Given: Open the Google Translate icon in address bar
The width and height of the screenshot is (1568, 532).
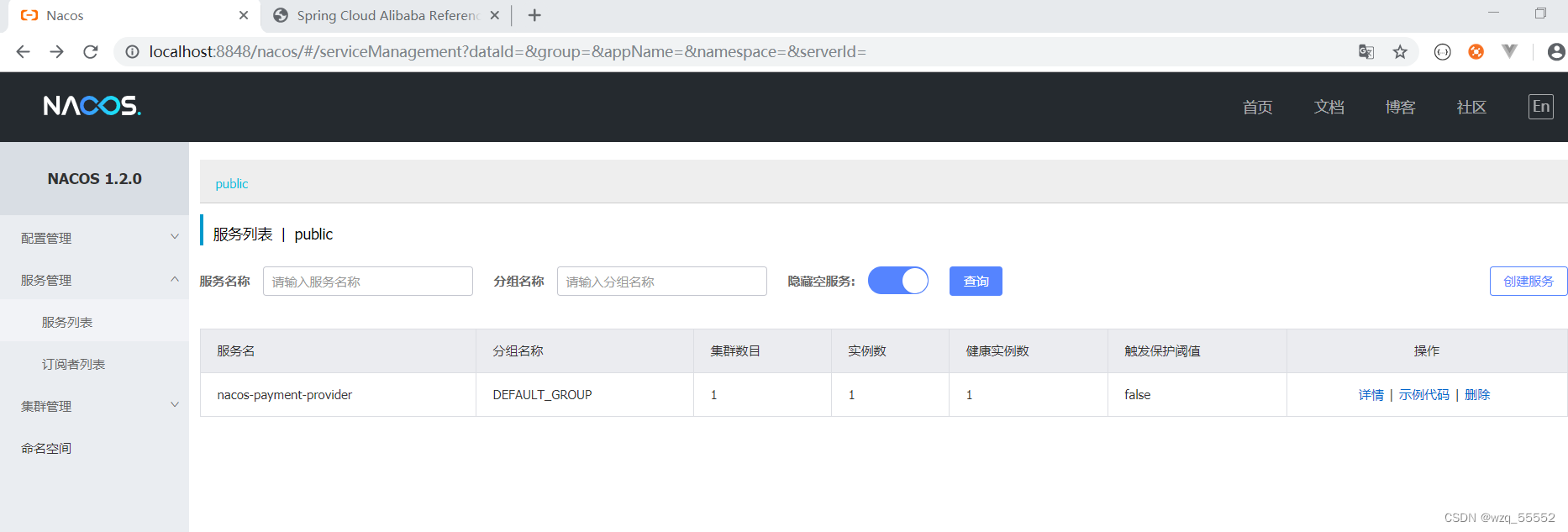Looking at the screenshot, I should point(1366,52).
